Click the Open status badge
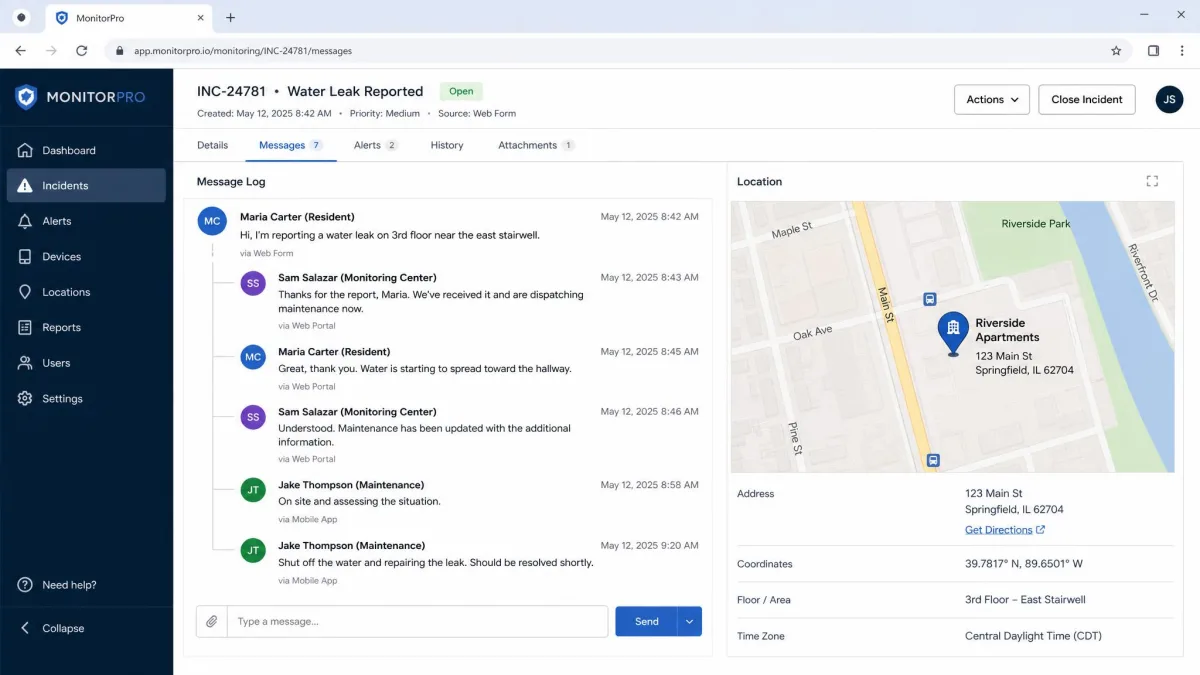Image resolution: width=1200 pixels, height=675 pixels. 461,91
